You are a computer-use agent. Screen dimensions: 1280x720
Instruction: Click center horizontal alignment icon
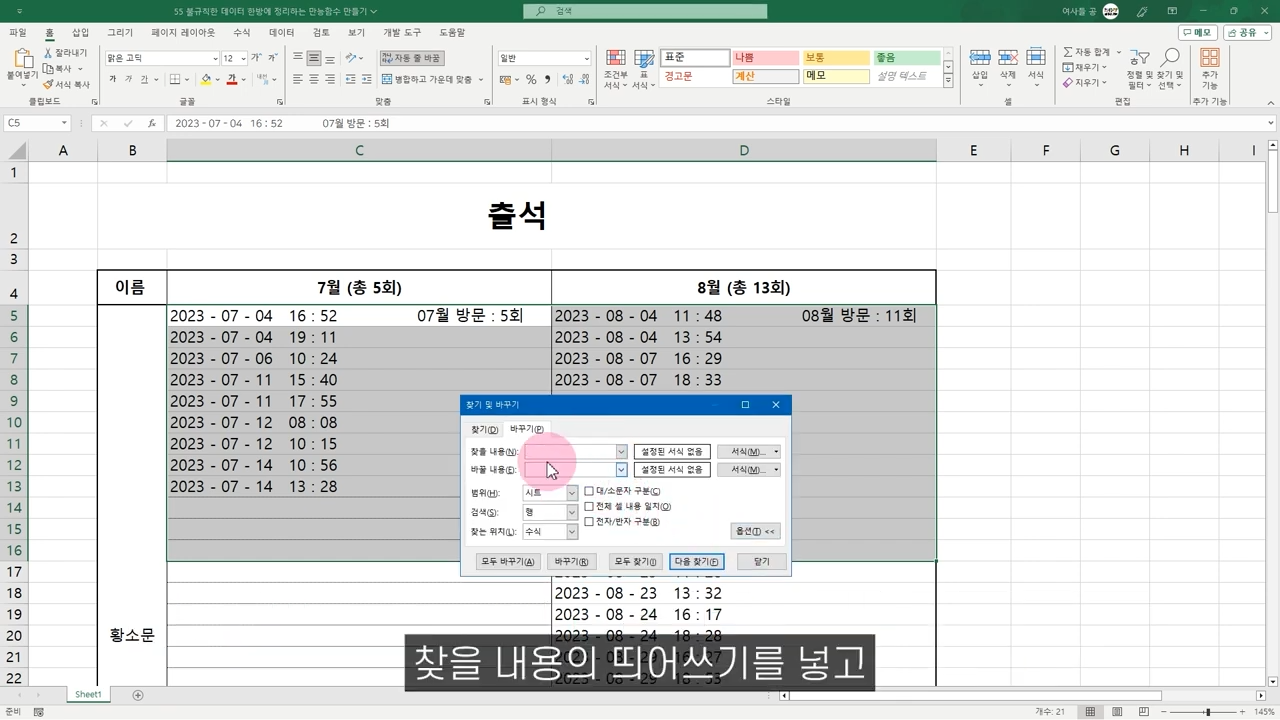tap(314, 80)
